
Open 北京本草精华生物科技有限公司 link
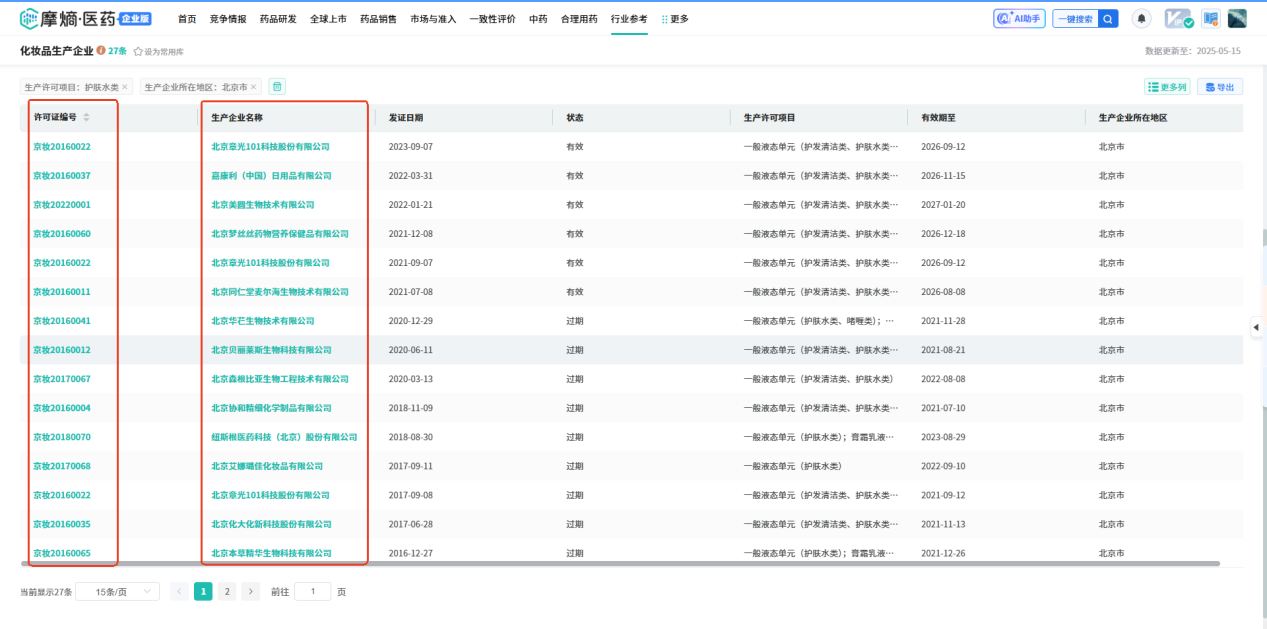click(271, 553)
